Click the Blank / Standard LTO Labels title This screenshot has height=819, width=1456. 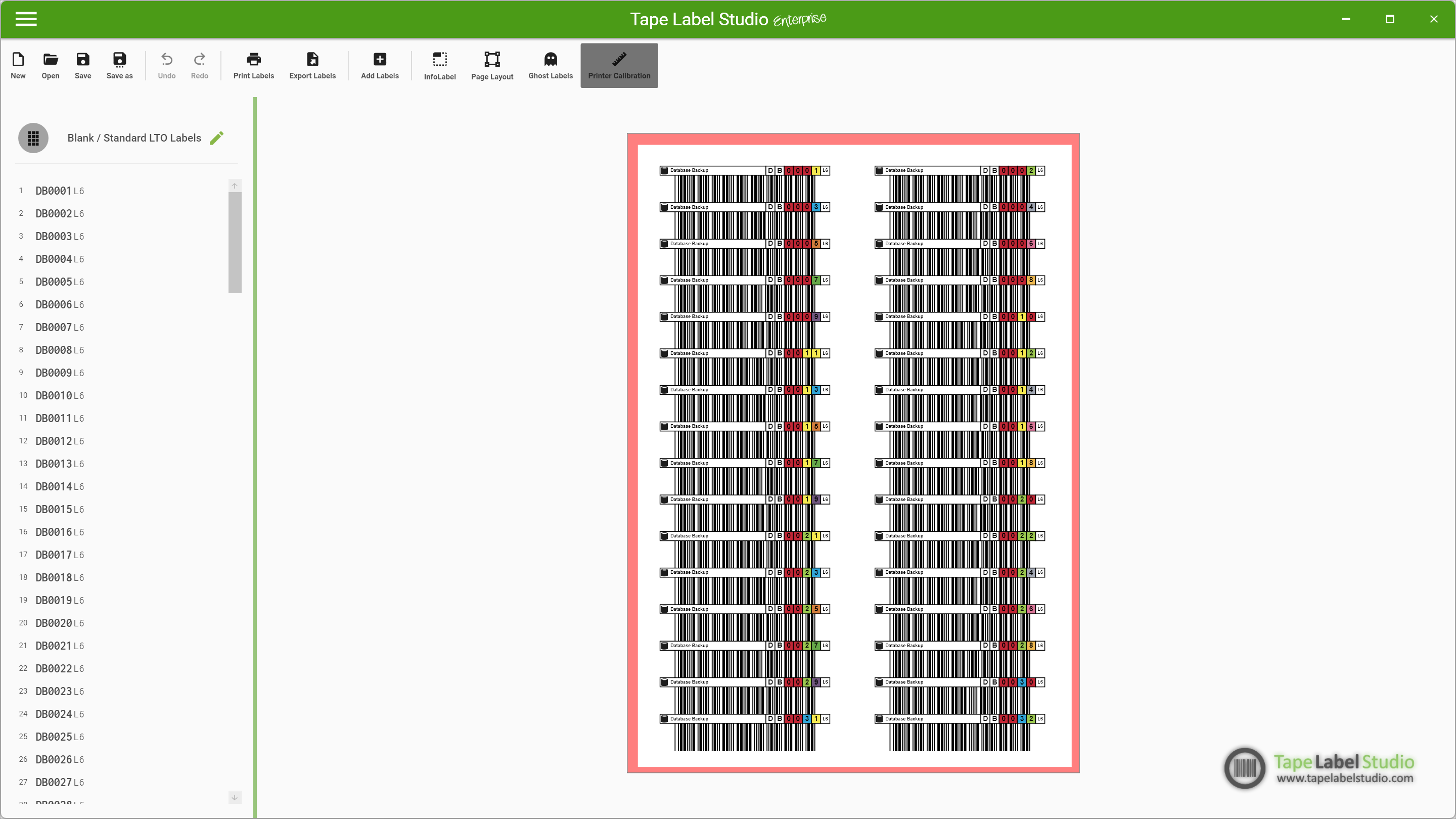(134, 138)
